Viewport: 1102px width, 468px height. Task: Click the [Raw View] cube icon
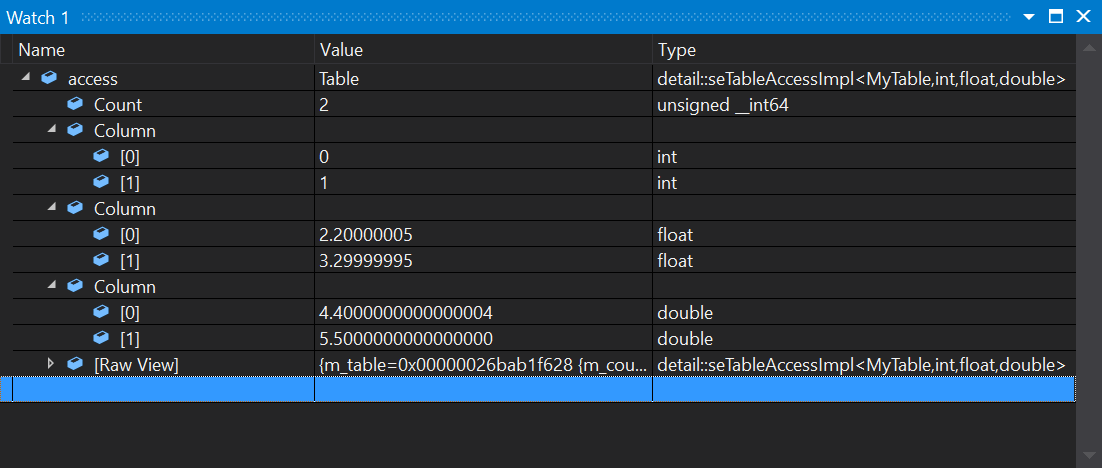(74, 364)
